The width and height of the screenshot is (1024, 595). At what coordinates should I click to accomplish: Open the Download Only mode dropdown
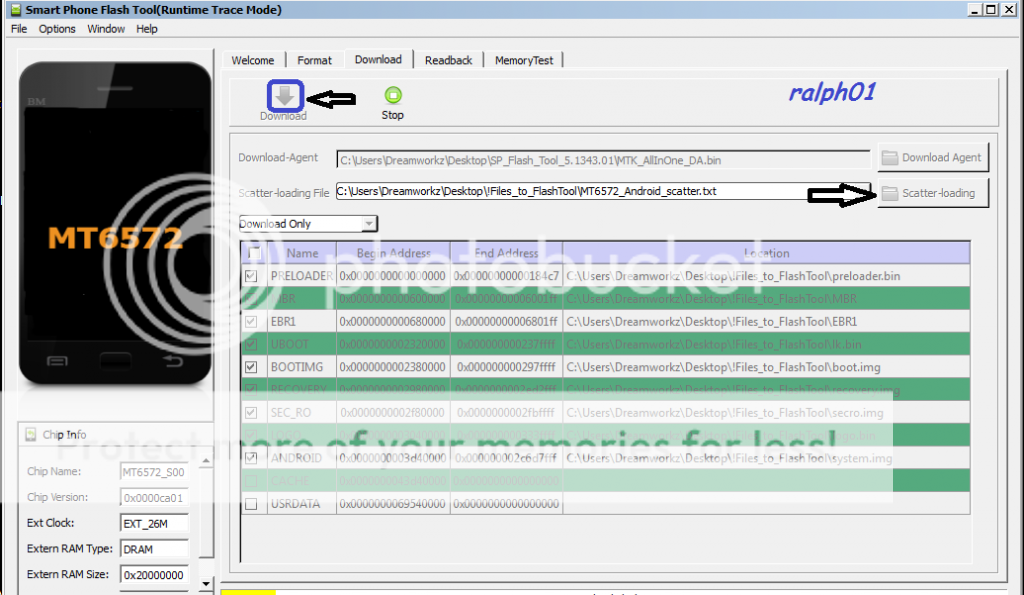pyautogui.click(x=308, y=224)
